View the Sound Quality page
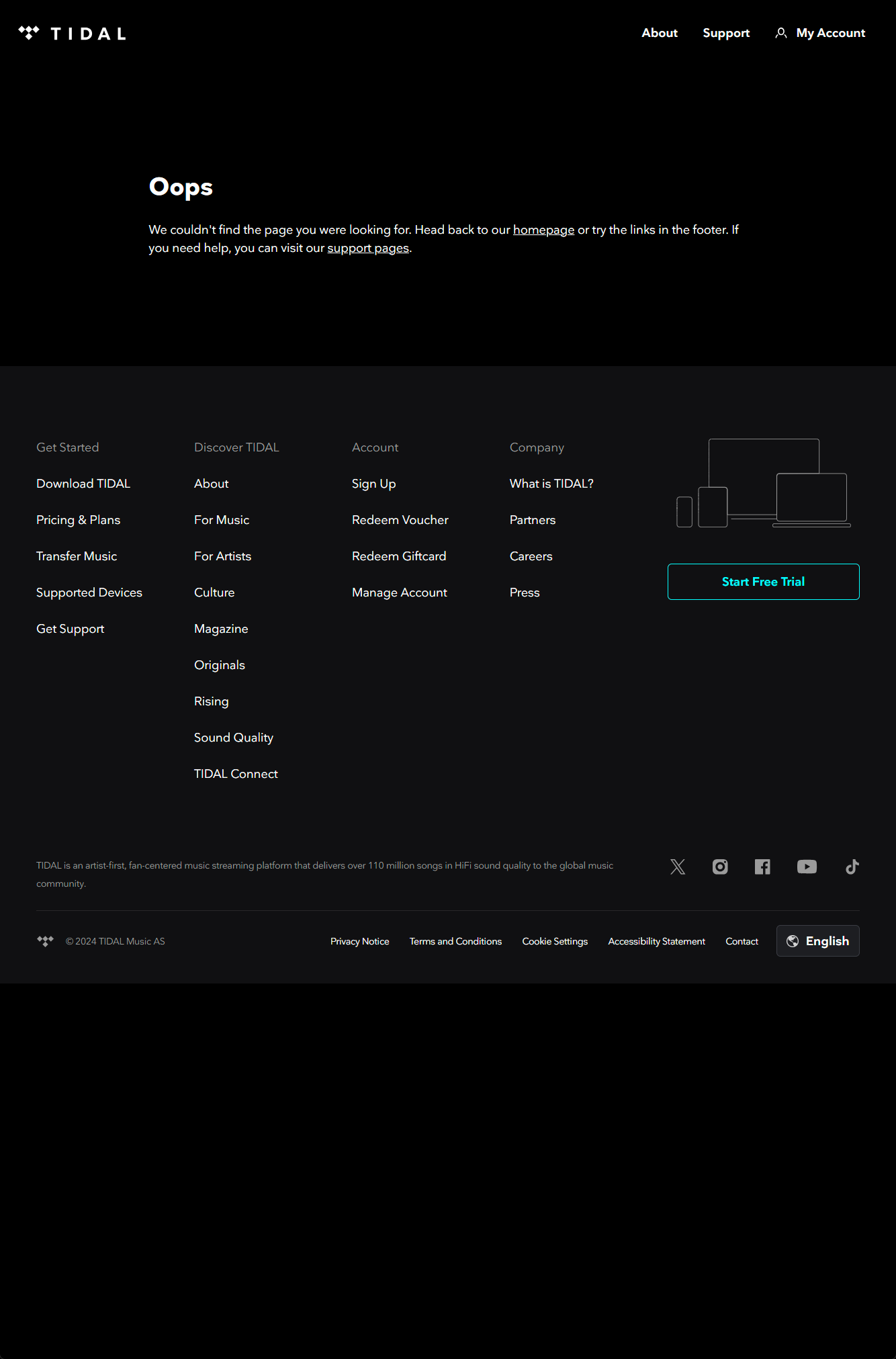The image size is (896, 1359). pos(234,738)
